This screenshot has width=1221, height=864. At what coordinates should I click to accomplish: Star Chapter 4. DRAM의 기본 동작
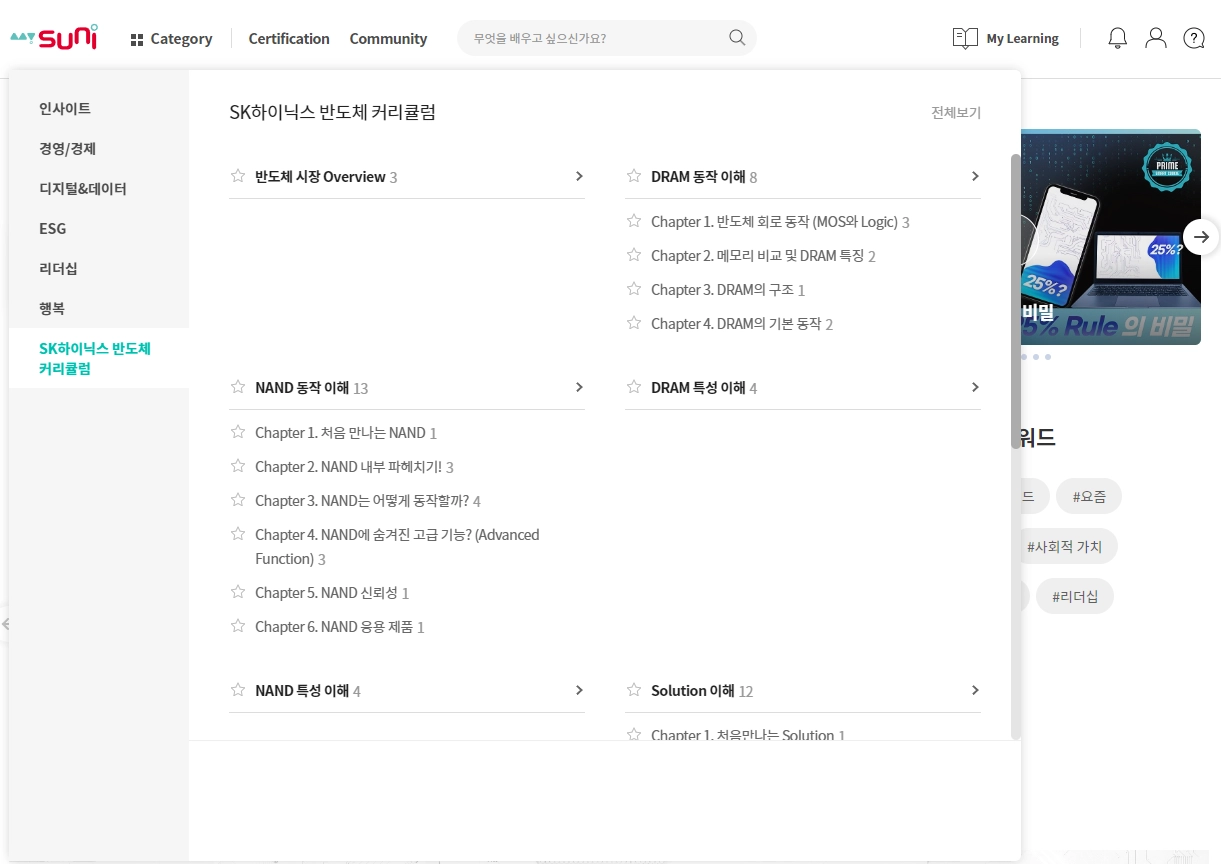point(634,323)
